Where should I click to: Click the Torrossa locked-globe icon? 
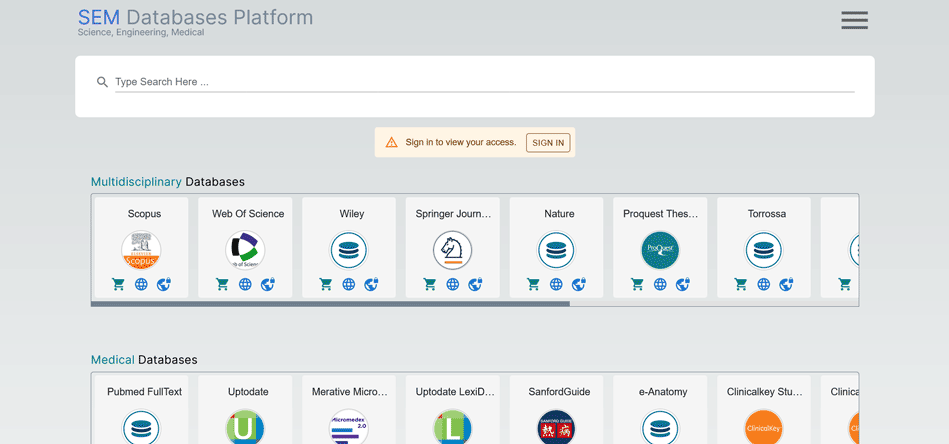coord(787,284)
